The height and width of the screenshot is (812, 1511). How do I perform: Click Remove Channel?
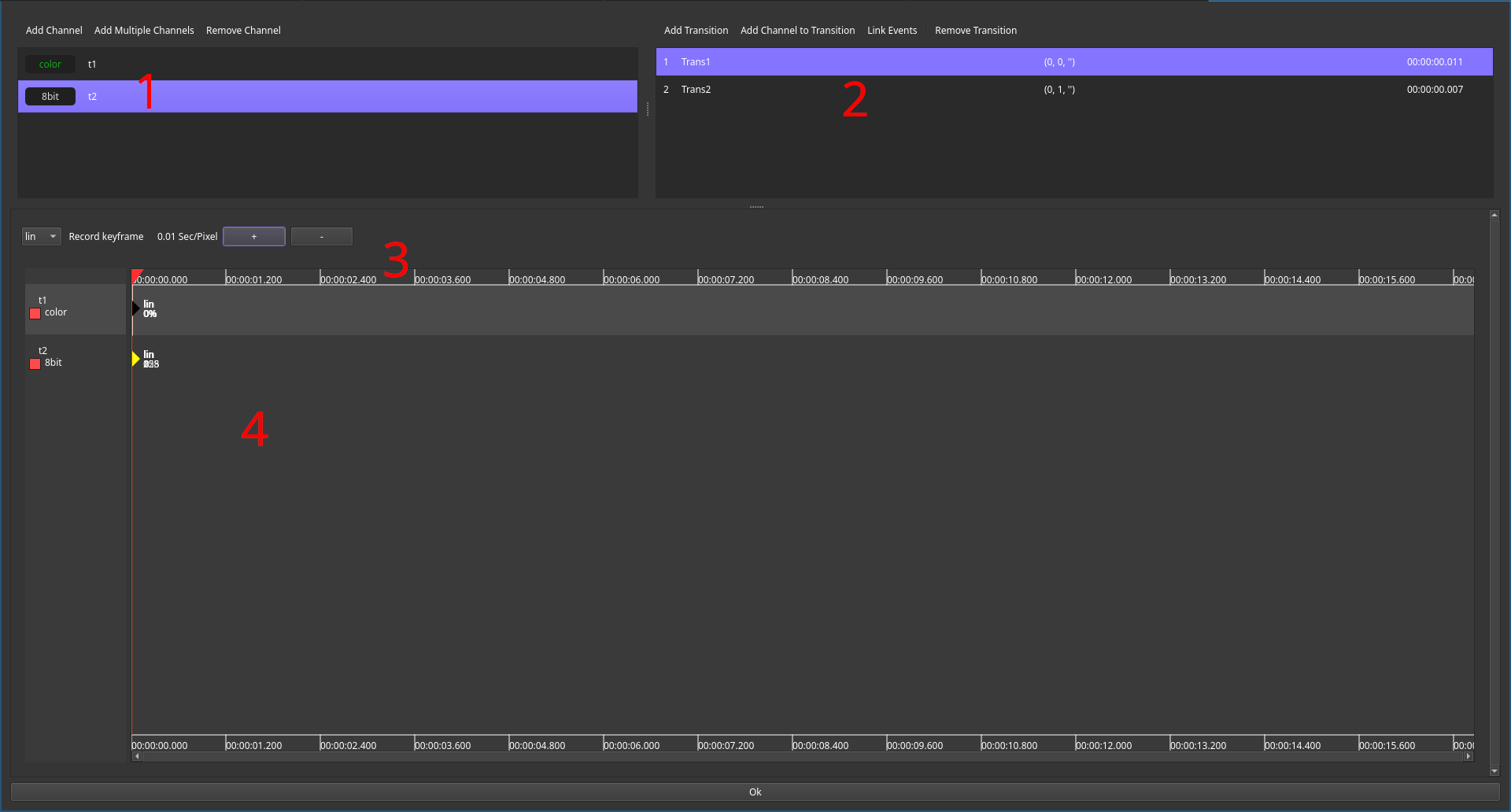pos(243,31)
